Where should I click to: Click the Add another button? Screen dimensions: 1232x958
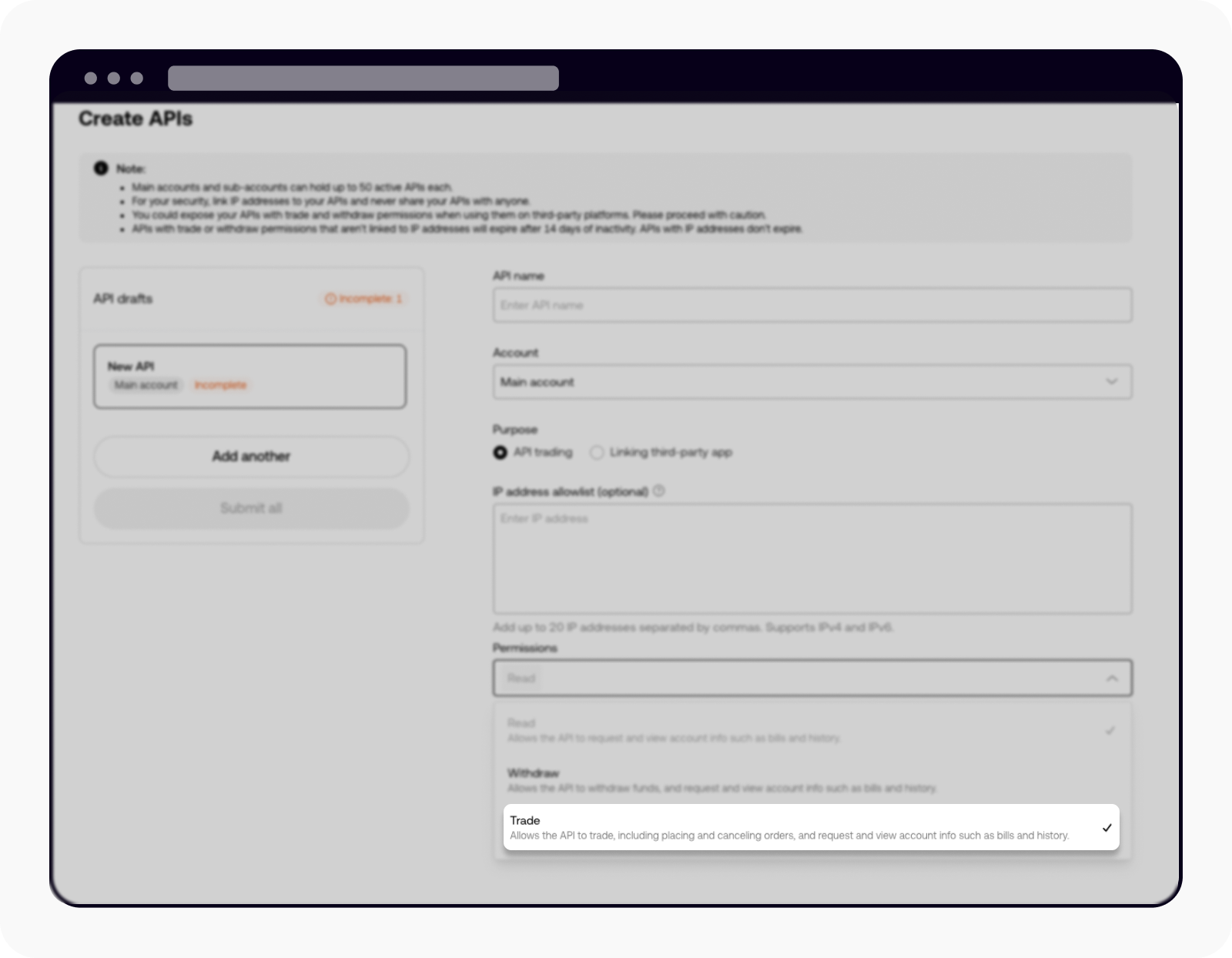coord(250,456)
